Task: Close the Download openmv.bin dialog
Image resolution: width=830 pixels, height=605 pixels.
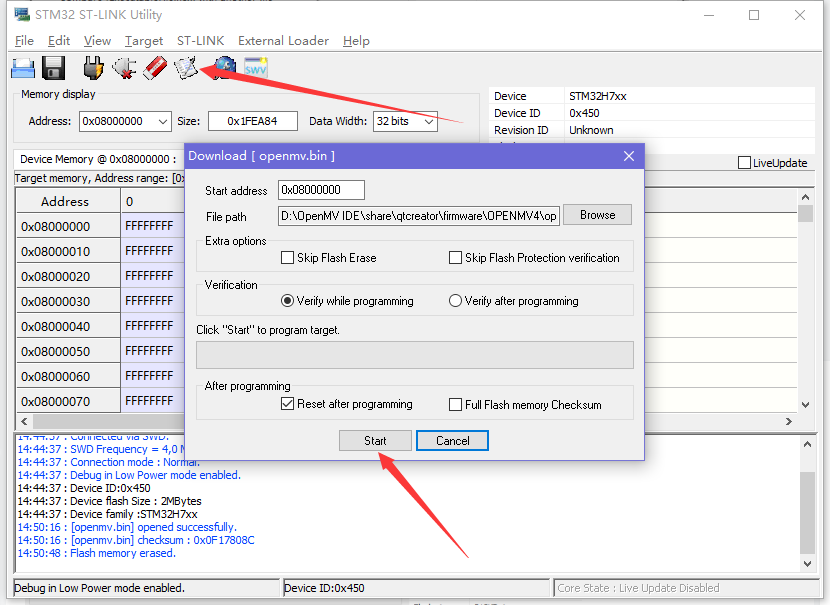Action: tap(629, 156)
